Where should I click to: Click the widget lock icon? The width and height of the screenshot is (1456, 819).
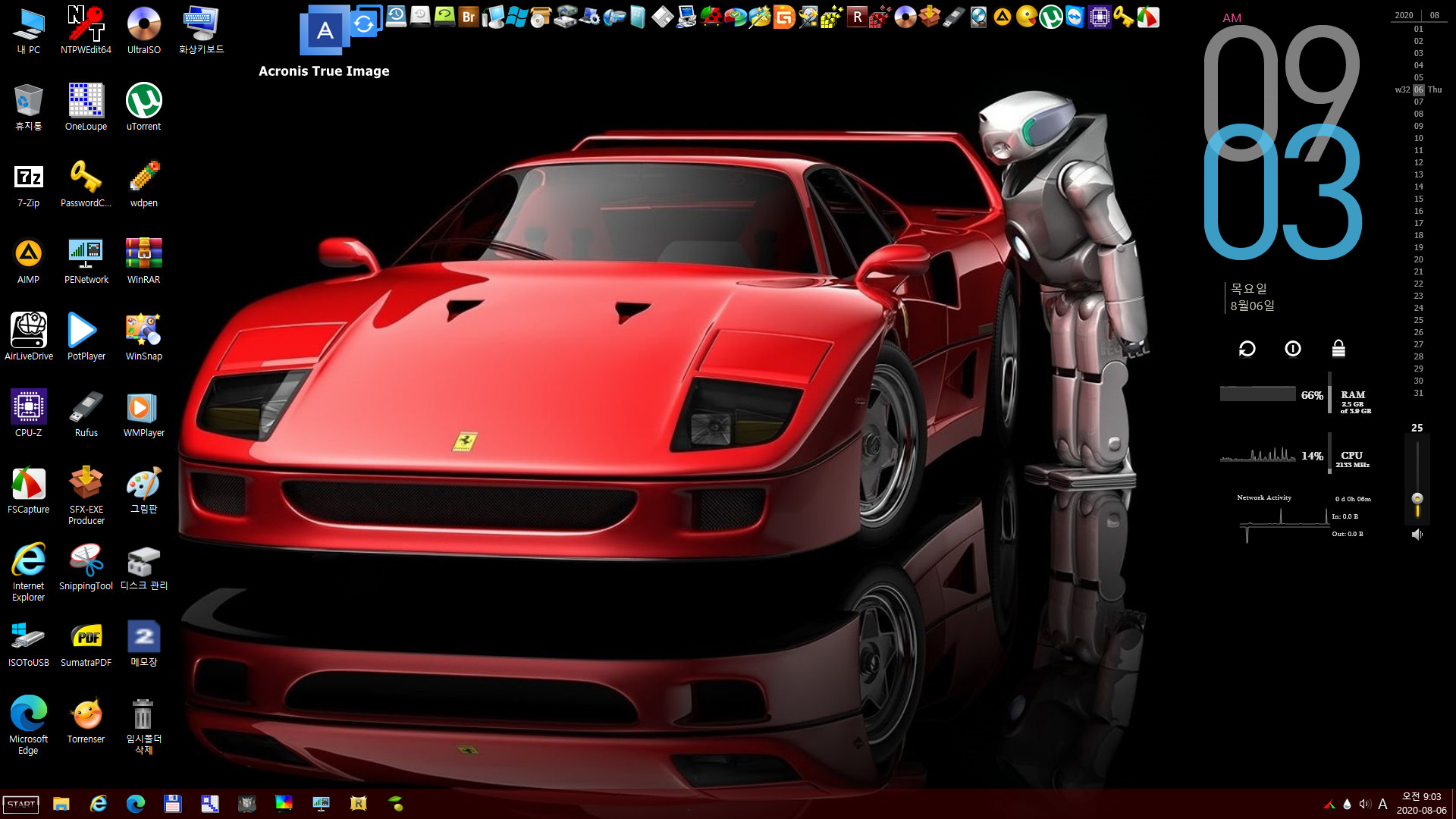(1338, 348)
